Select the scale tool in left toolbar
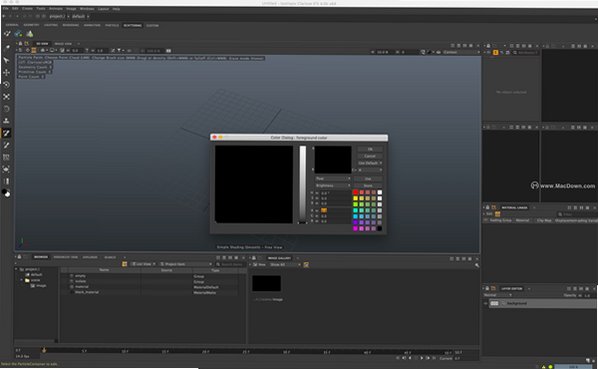This screenshot has height=369, width=598. pyautogui.click(x=6, y=97)
